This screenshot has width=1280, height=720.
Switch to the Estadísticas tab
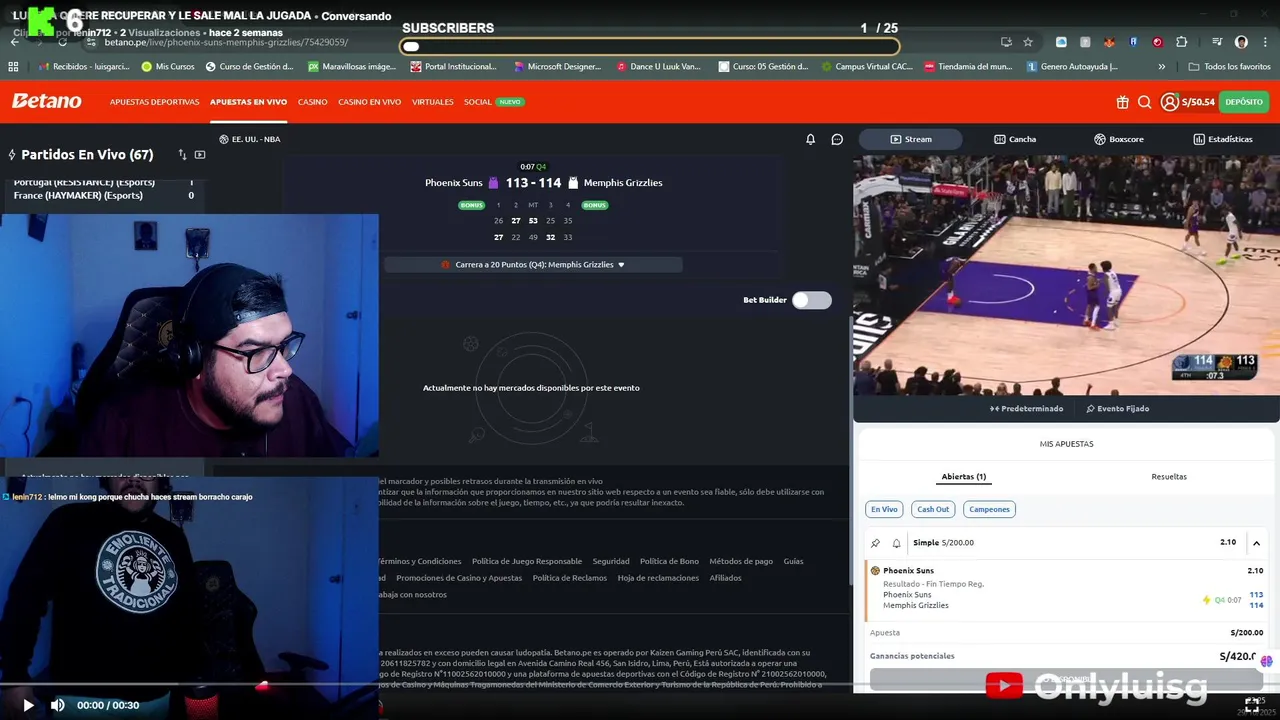tap(1223, 139)
